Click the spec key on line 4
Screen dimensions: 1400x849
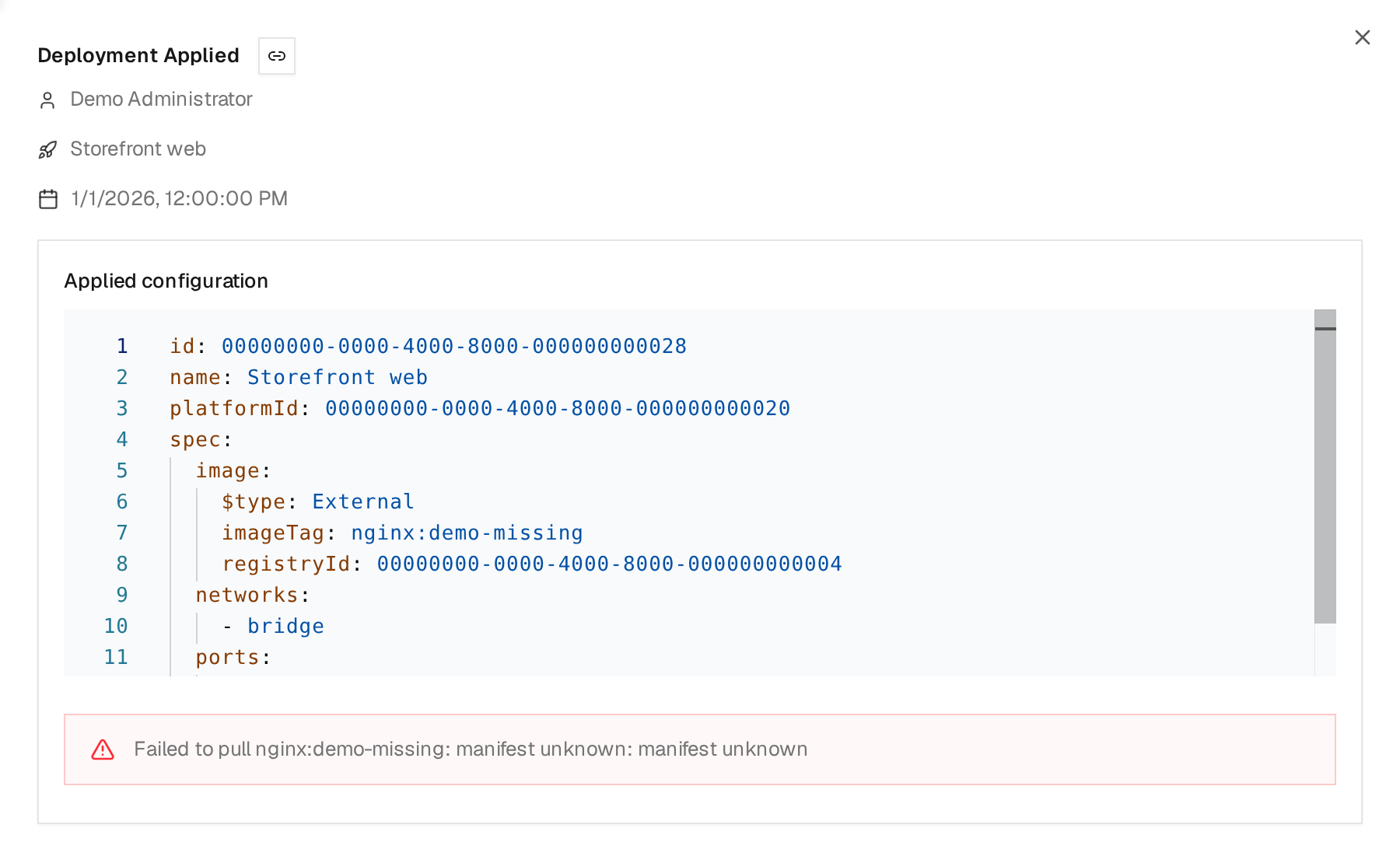[x=195, y=439]
